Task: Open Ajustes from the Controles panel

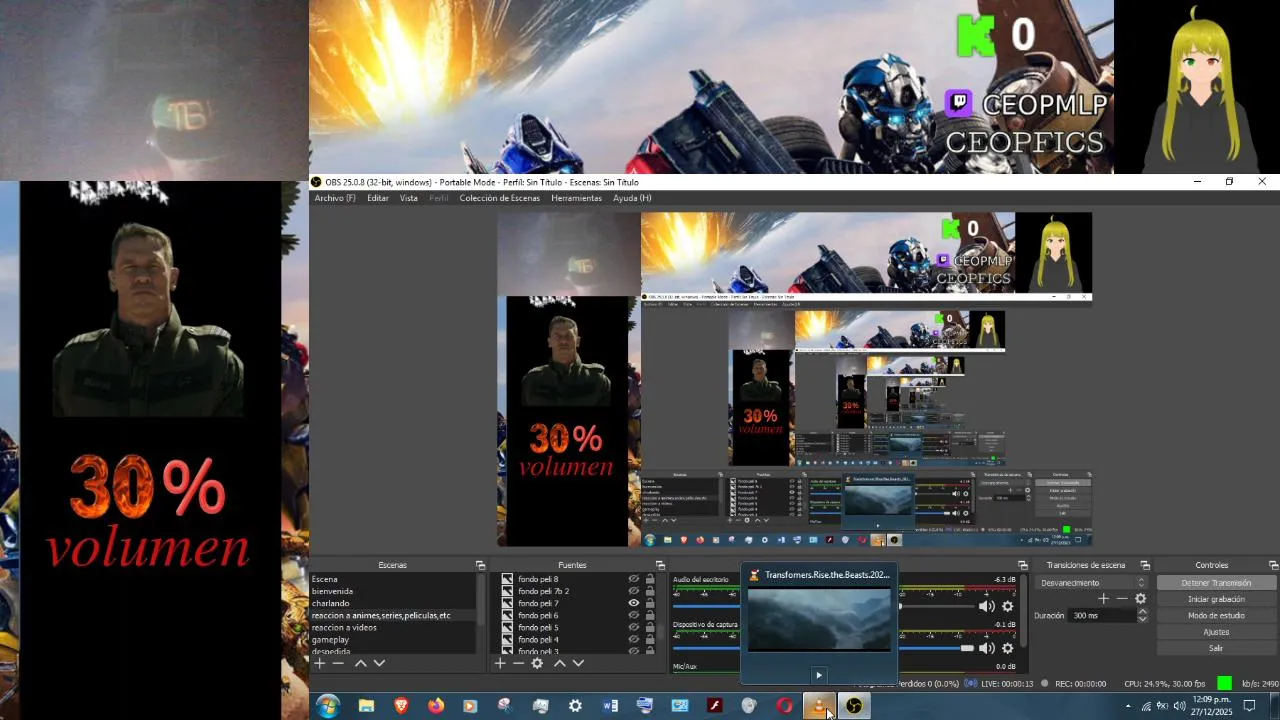Action: point(1216,632)
